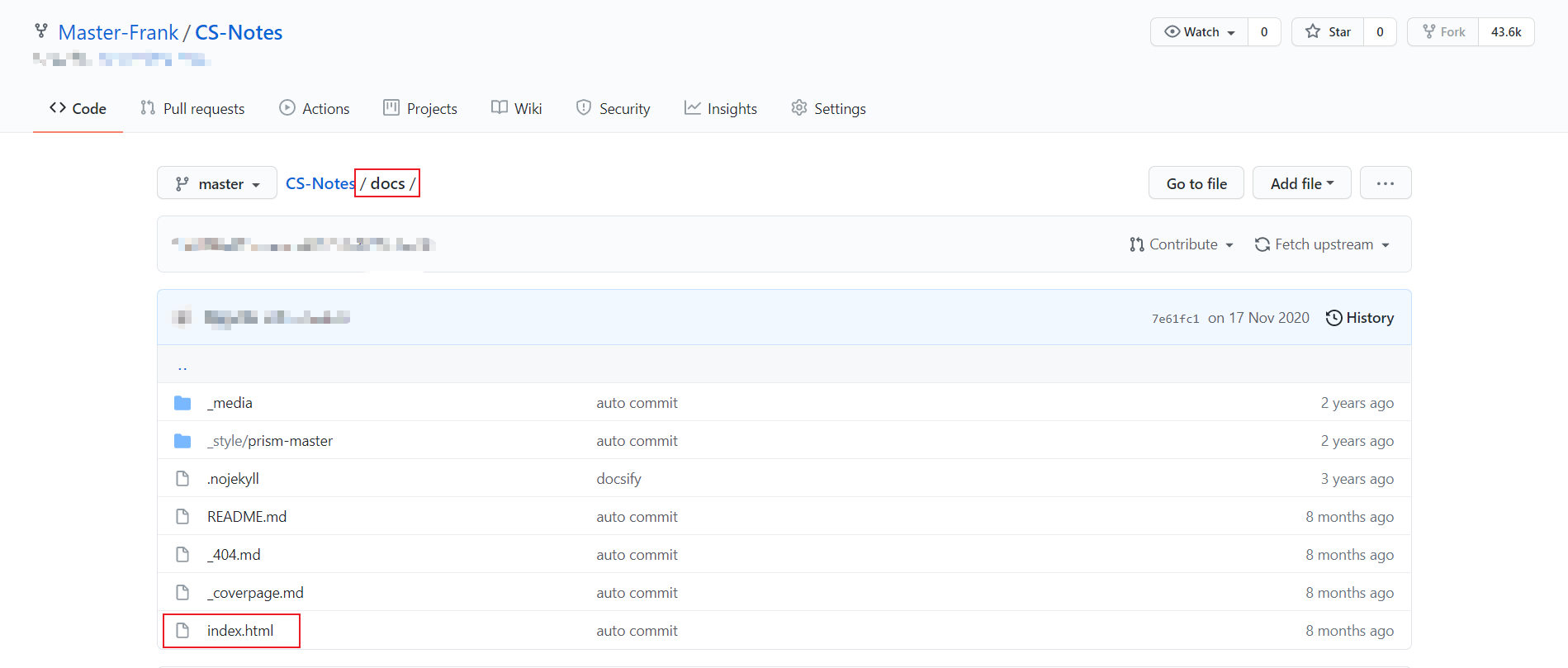The image size is (1568, 668).
Task: Click the Watch eye icon
Action: pyautogui.click(x=1172, y=31)
